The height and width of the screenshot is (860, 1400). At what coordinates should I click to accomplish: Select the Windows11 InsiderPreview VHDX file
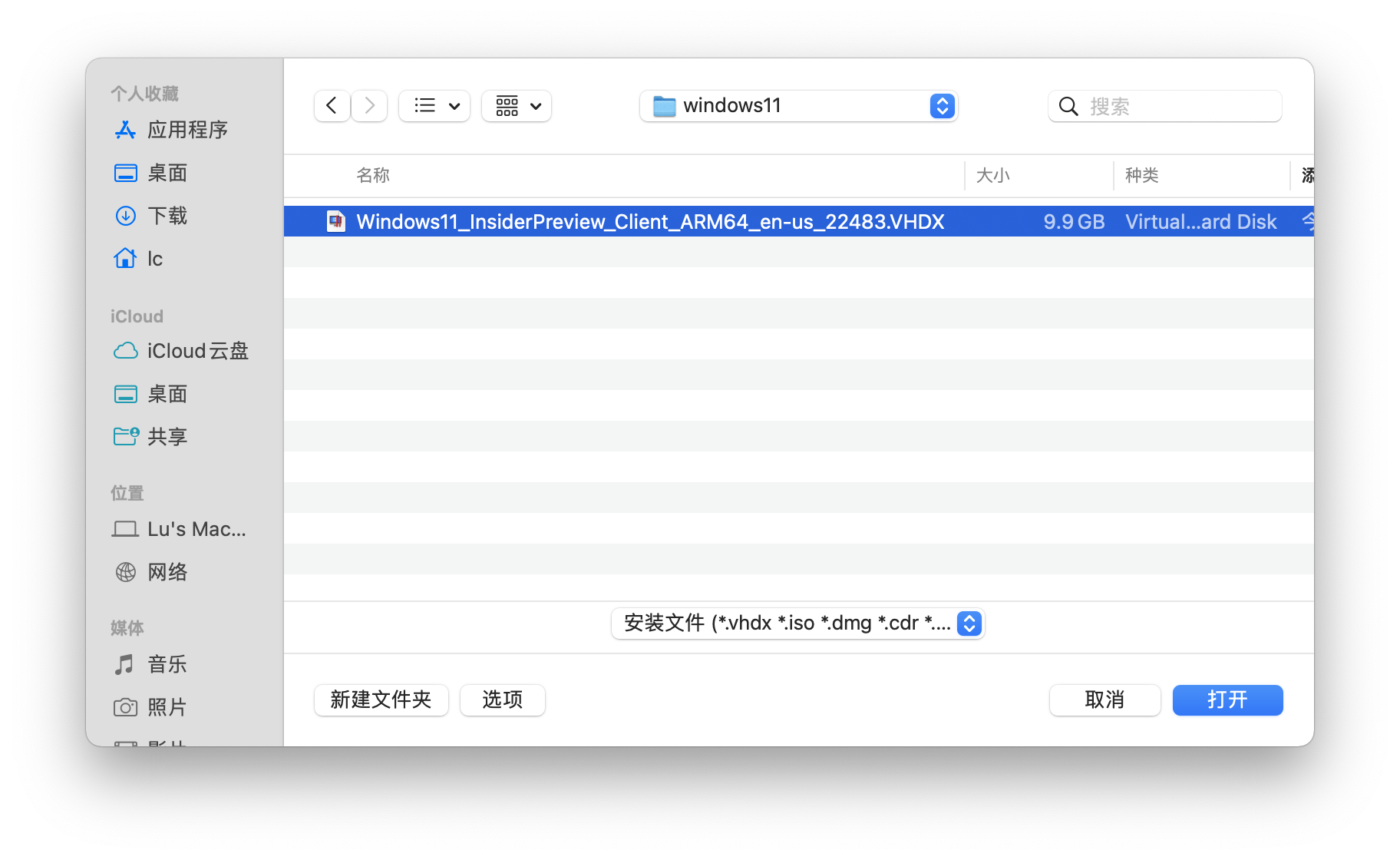pos(650,221)
